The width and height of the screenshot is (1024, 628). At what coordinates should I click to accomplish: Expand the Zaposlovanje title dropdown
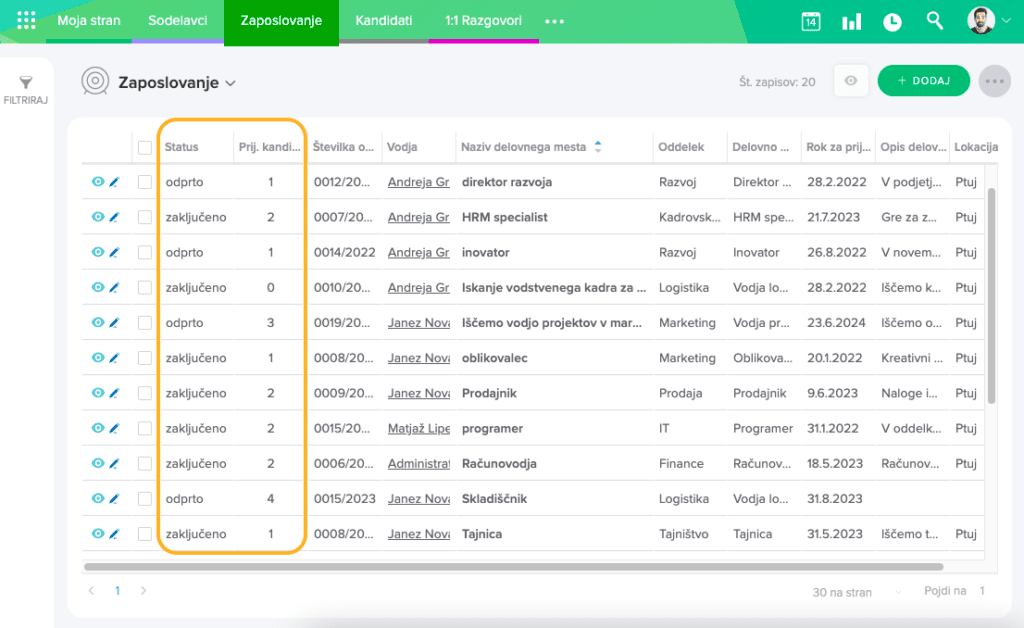click(230, 83)
